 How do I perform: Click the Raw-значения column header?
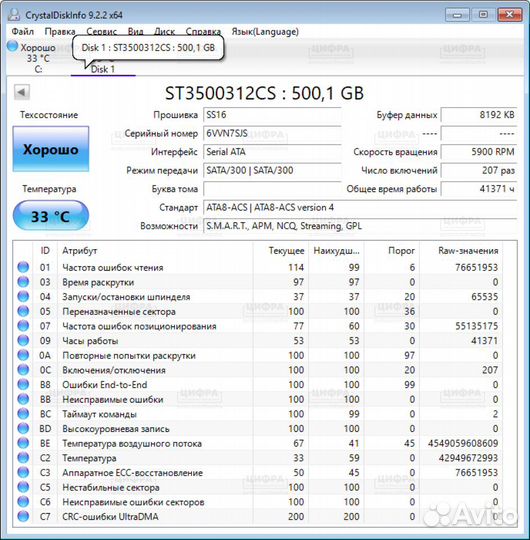(x=468, y=251)
